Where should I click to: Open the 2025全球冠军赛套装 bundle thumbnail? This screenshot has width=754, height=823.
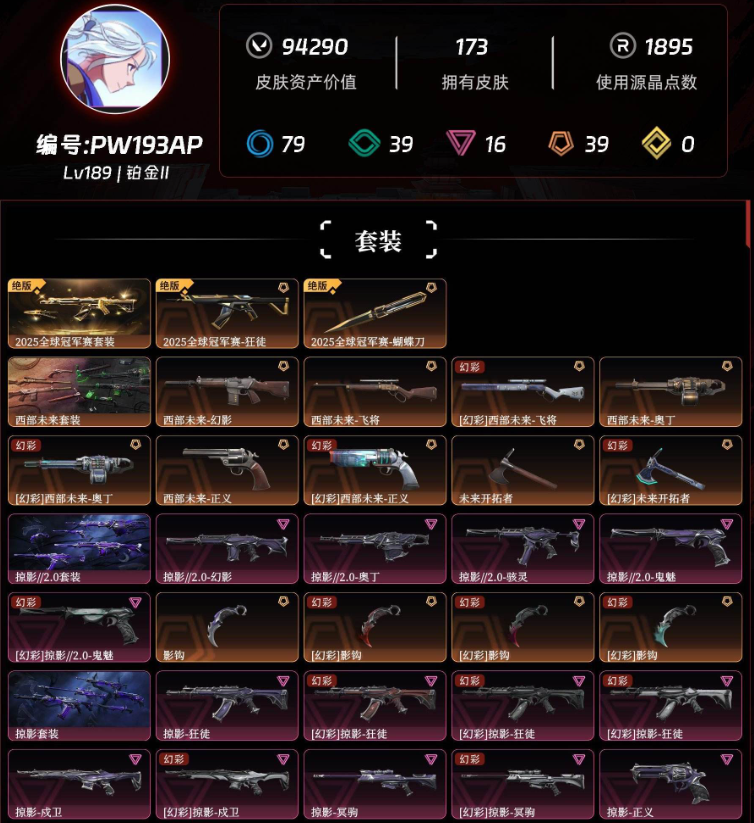(x=79, y=313)
